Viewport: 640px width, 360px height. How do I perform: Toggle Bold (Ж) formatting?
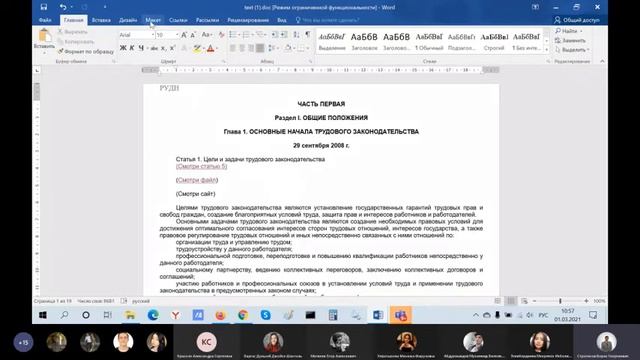(123, 48)
